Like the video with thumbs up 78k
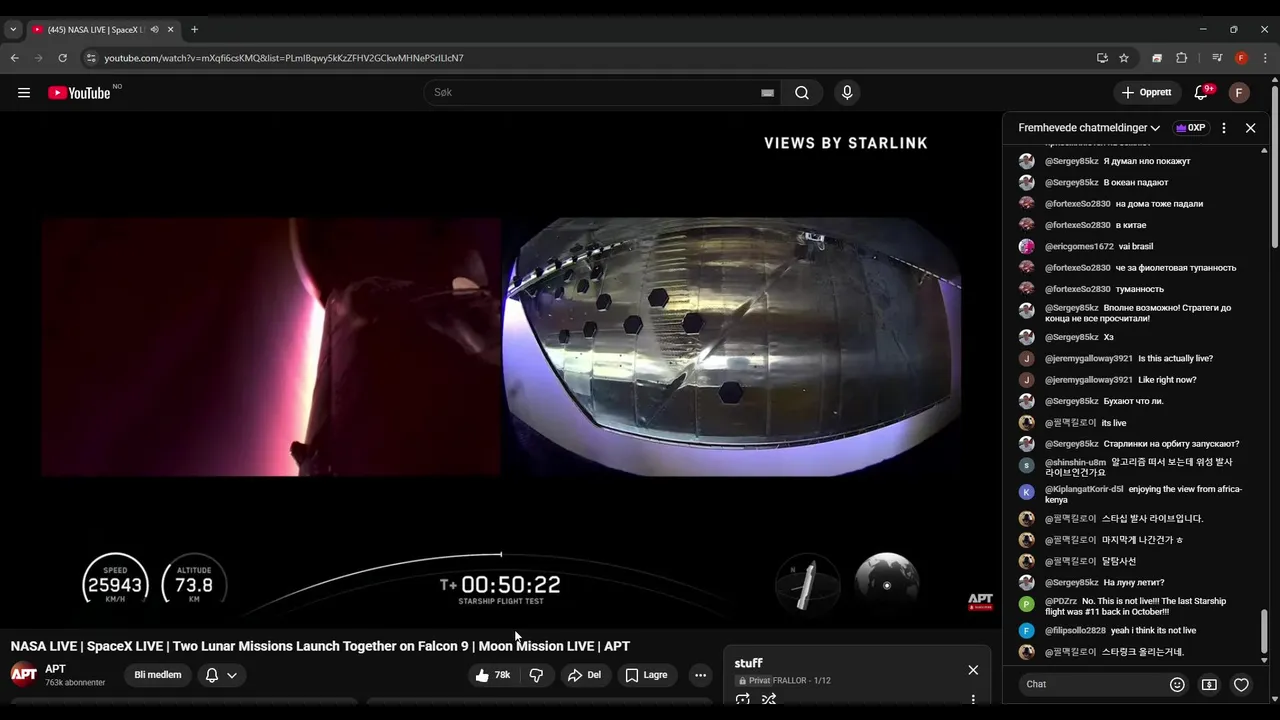This screenshot has width=1280, height=720. pos(494,675)
